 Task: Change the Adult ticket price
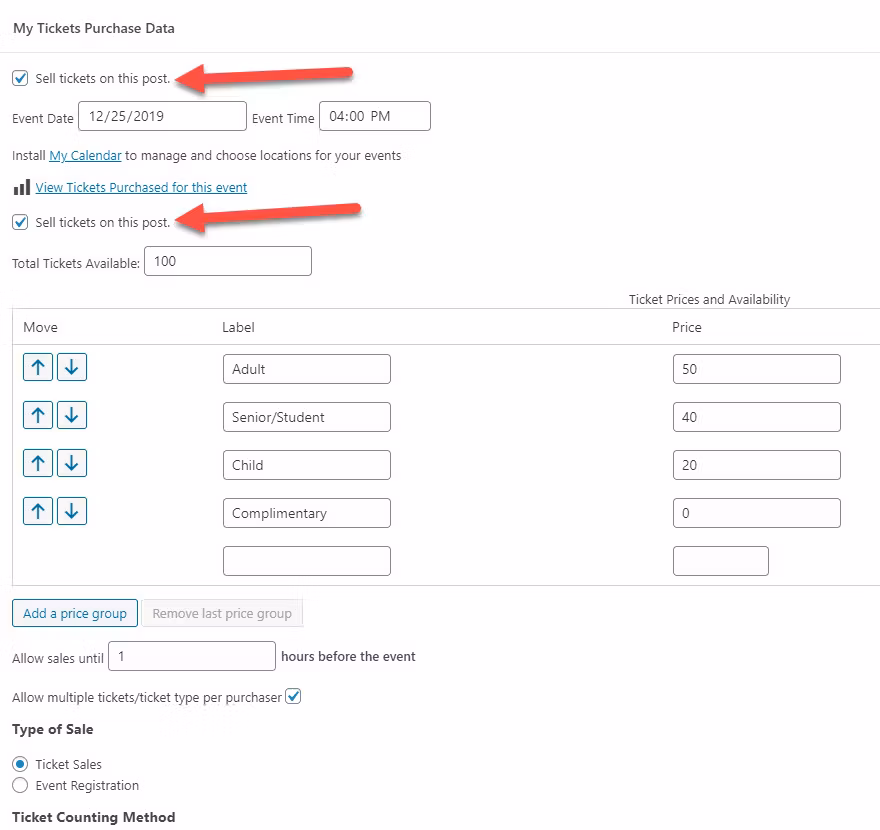point(756,369)
